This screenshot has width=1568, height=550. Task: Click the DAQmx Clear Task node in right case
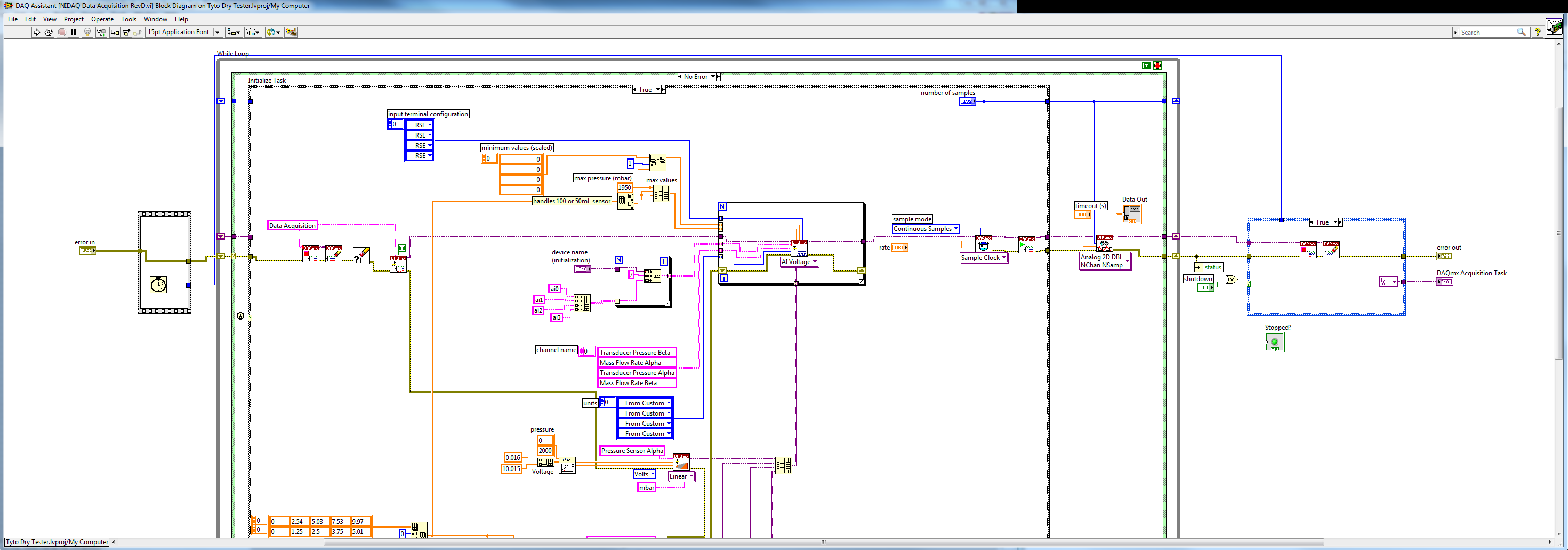pos(1331,250)
